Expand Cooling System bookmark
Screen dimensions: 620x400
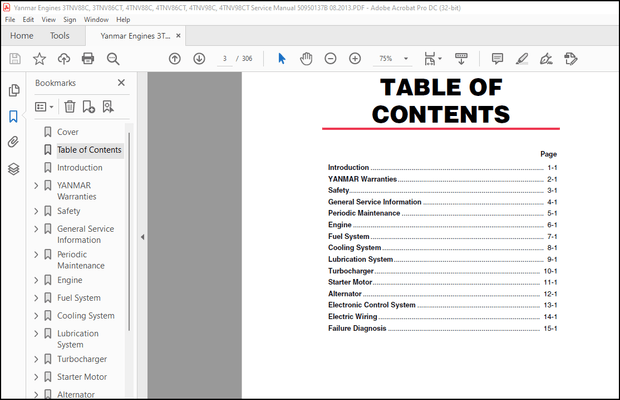[x=36, y=316]
